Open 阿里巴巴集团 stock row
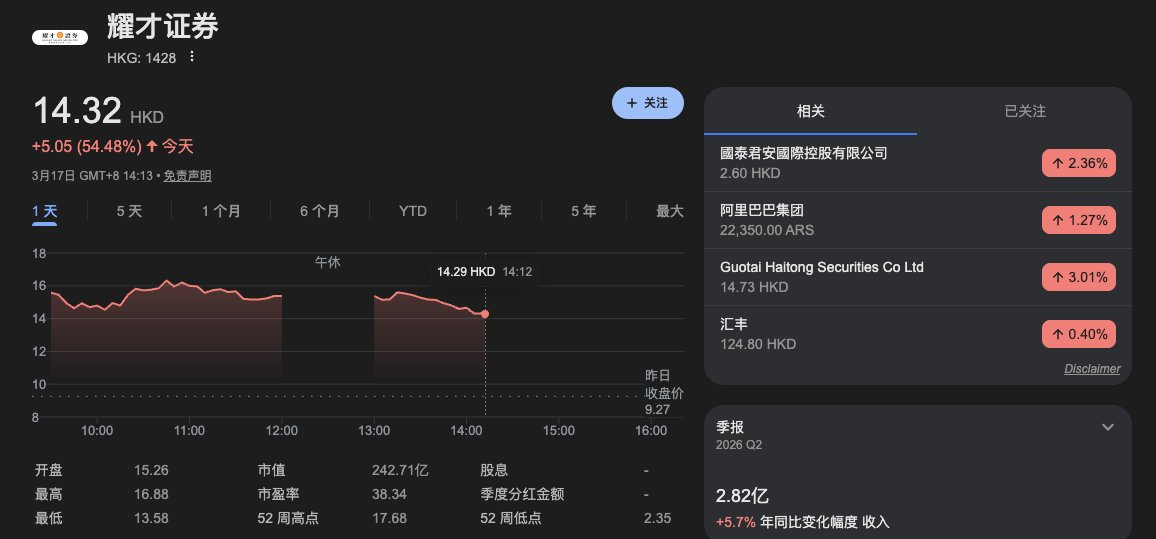The image size is (1156, 539). [918, 220]
